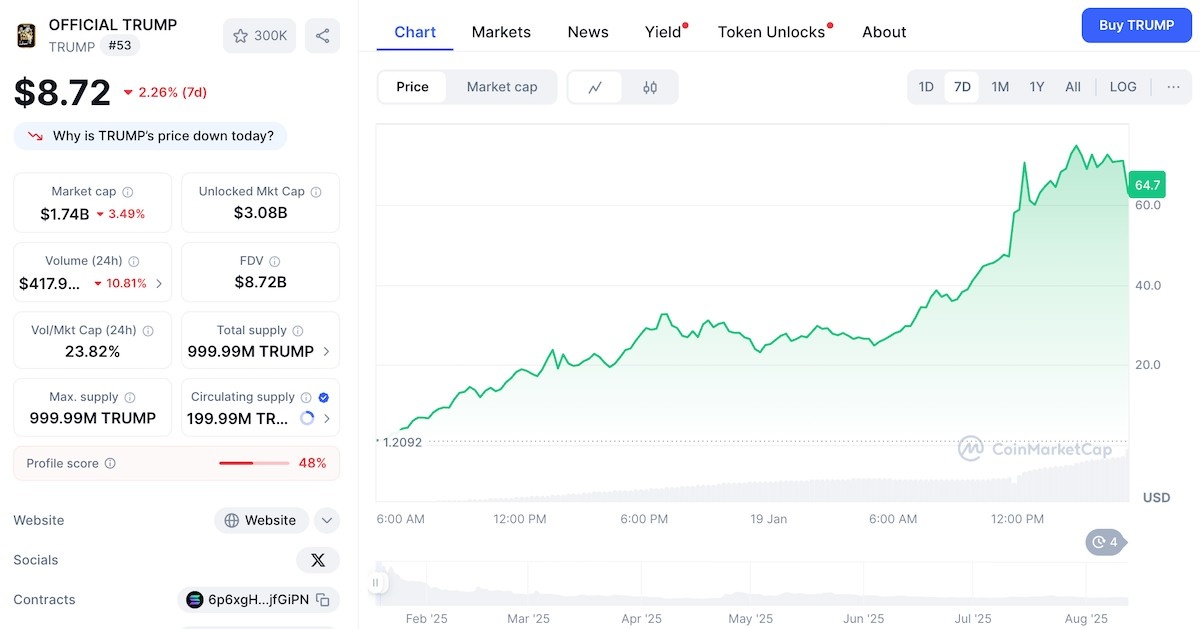Toggle the LOG scale option
This screenshot has height=629, width=1200.
pyautogui.click(x=1123, y=87)
